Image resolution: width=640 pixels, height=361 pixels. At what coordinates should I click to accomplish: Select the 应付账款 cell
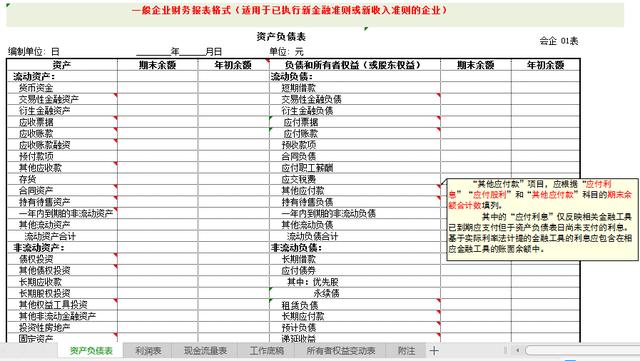[x=355, y=133]
